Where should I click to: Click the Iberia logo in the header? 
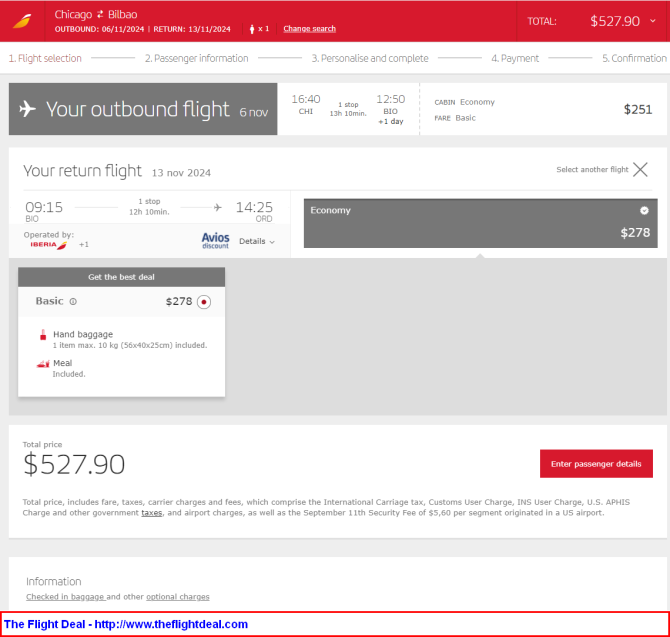[x=22, y=21]
